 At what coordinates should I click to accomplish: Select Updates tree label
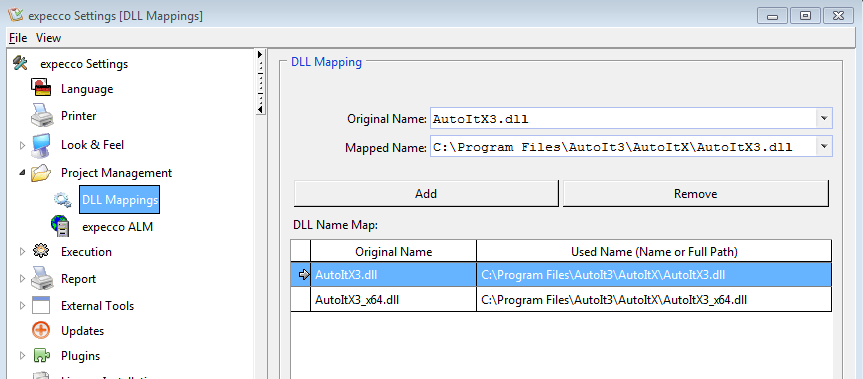83,331
